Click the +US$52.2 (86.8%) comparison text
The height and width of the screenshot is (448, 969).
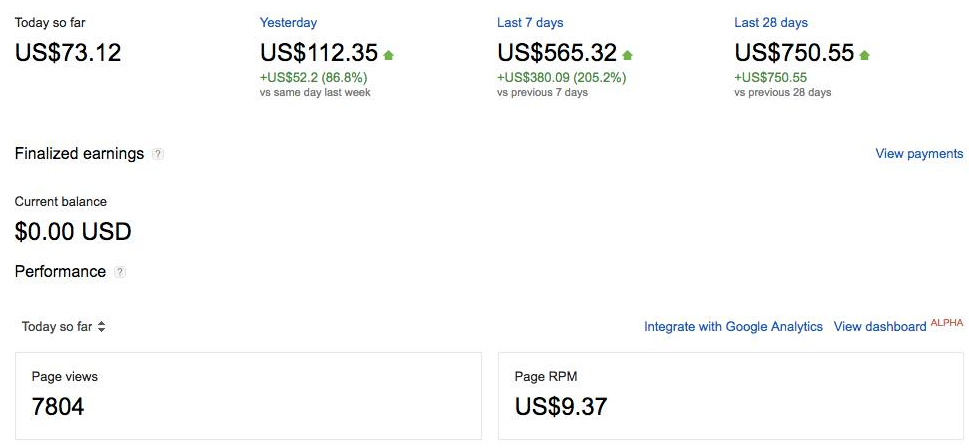313,77
